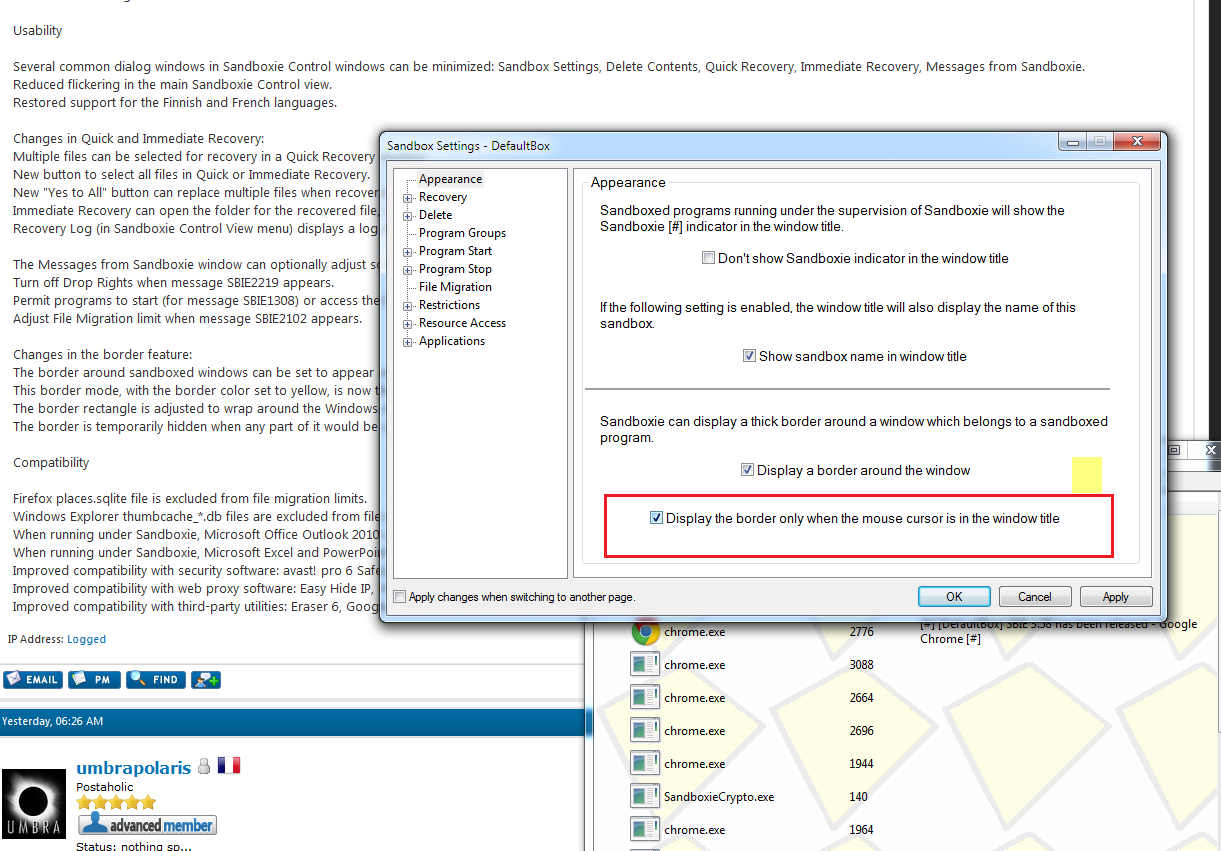Click the EMAIL button under the forum post
Image resolution: width=1221 pixels, height=851 pixels.
click(32, 679)
